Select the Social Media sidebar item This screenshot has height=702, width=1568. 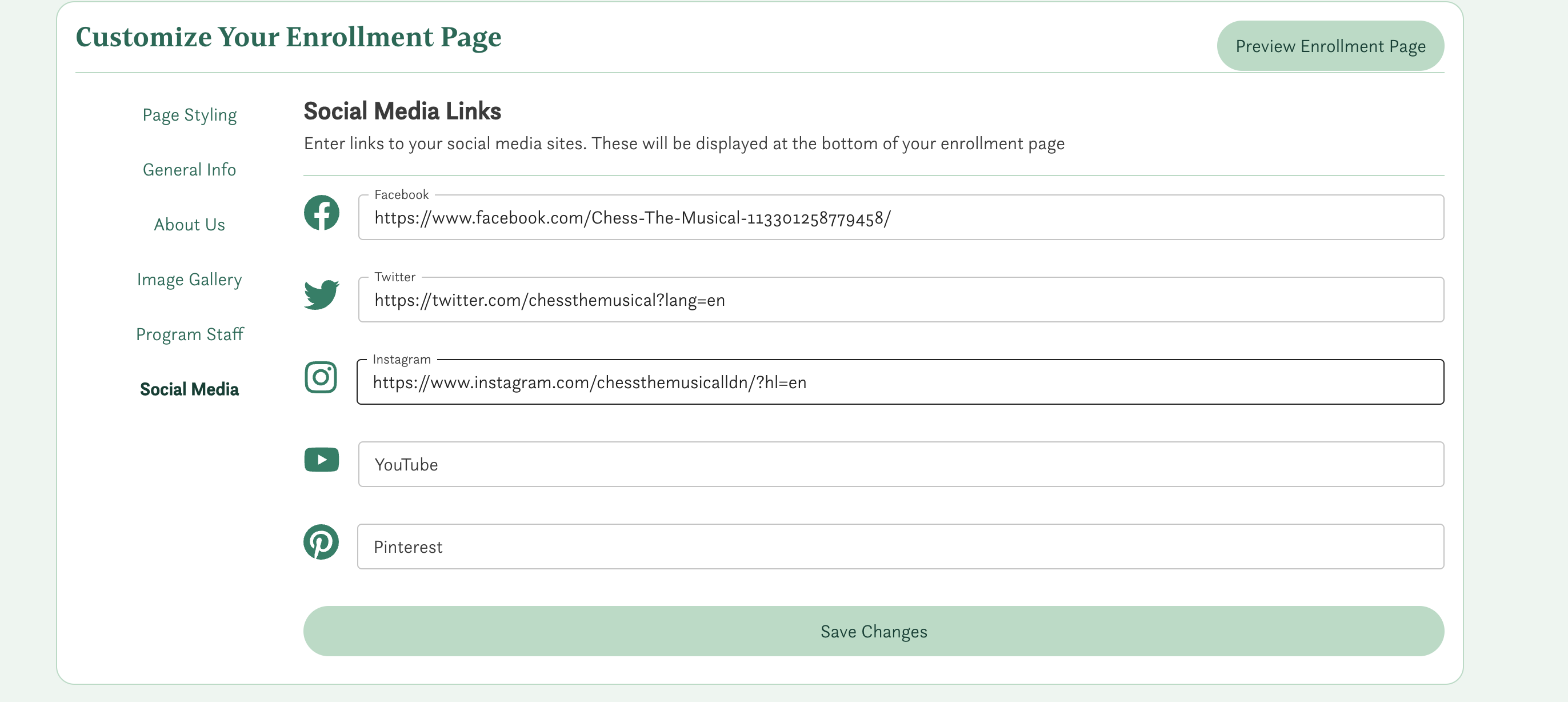(189, 389)
